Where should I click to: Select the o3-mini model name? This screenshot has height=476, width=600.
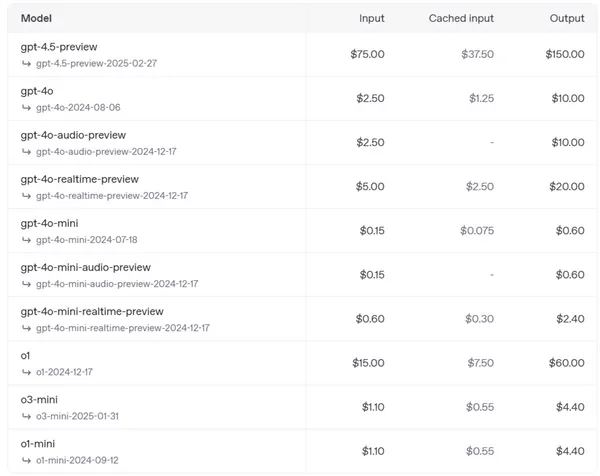[42, 400]
